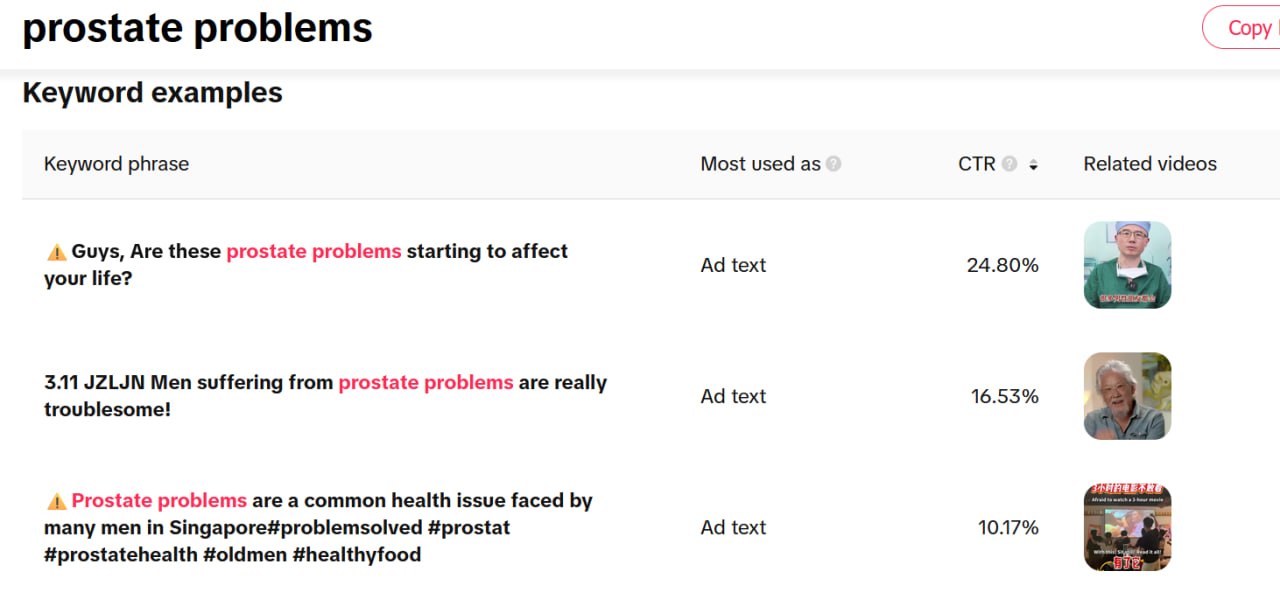The height and width of the screenshot is (592, 1280).
Task: Click info icon next to CTR
Action: tap(1009, 164)
